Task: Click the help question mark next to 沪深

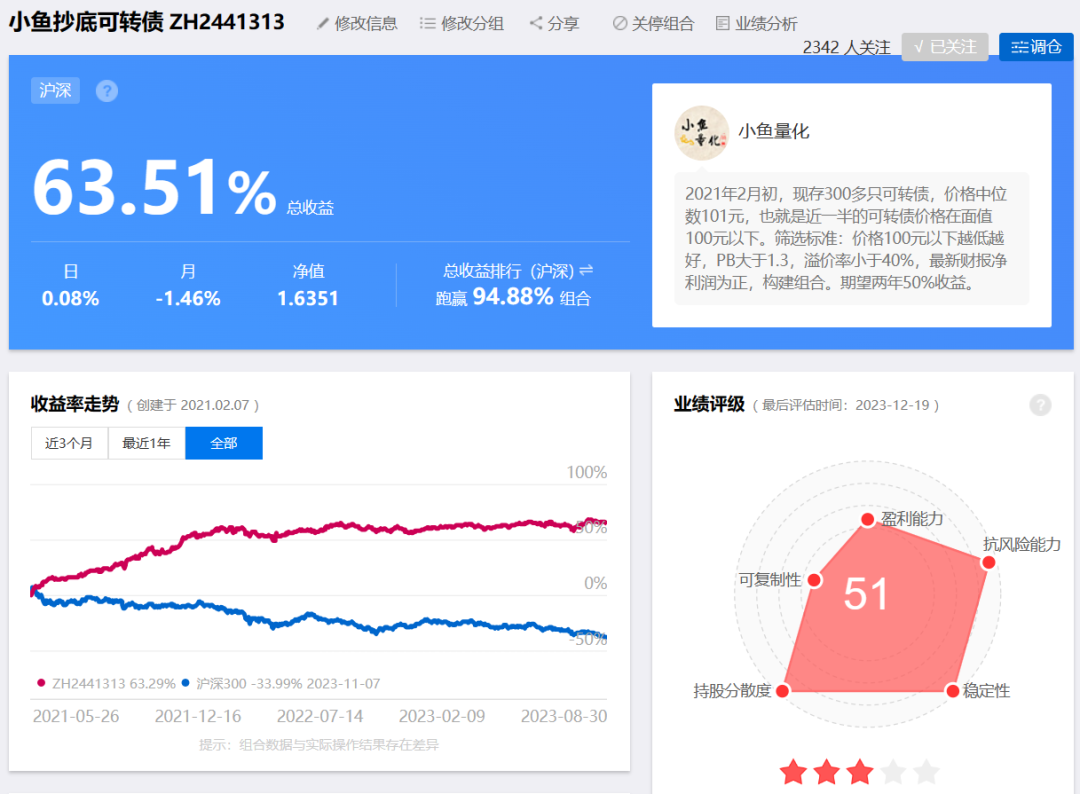Action: (x=107, y=91)
